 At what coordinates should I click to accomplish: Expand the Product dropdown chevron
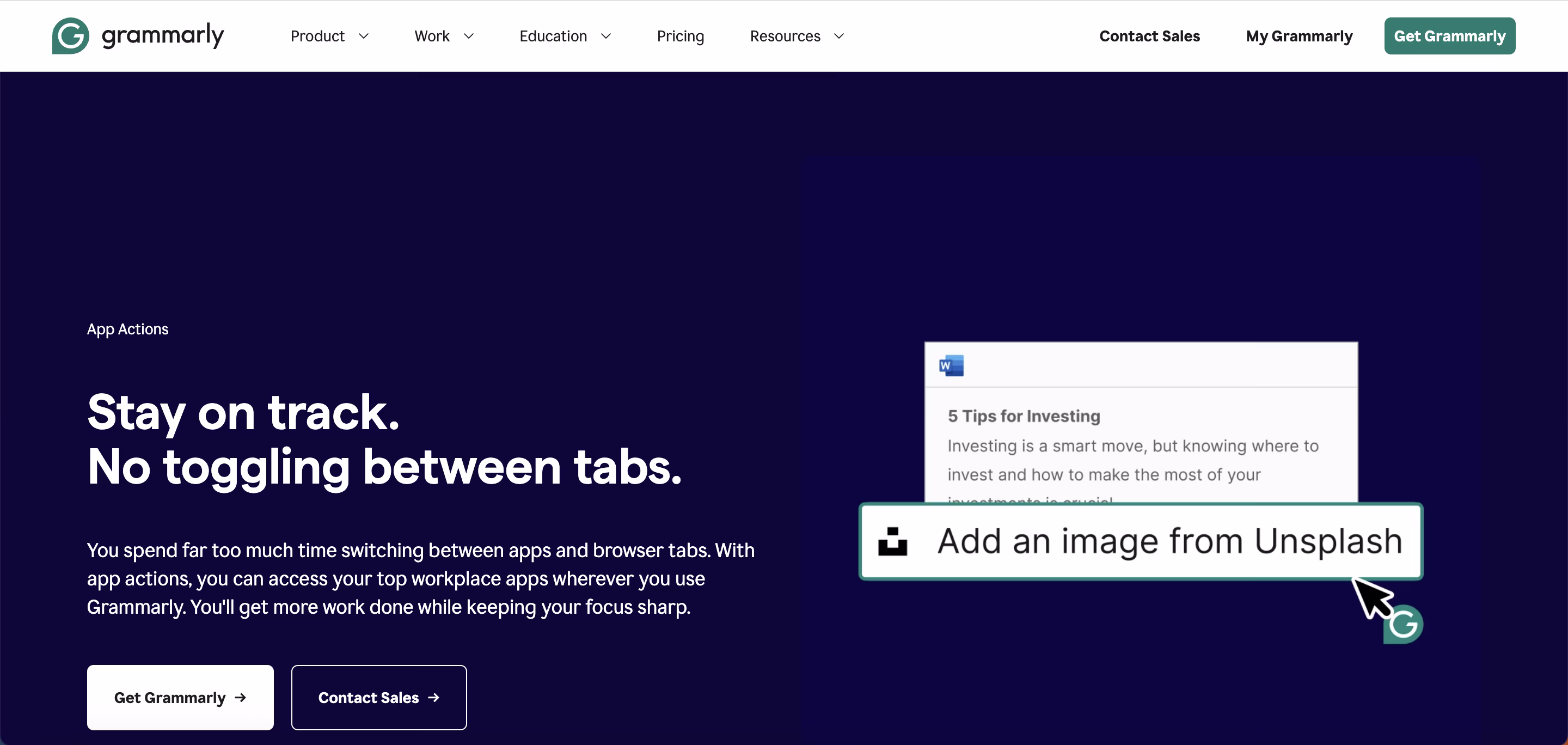point(364,36)
